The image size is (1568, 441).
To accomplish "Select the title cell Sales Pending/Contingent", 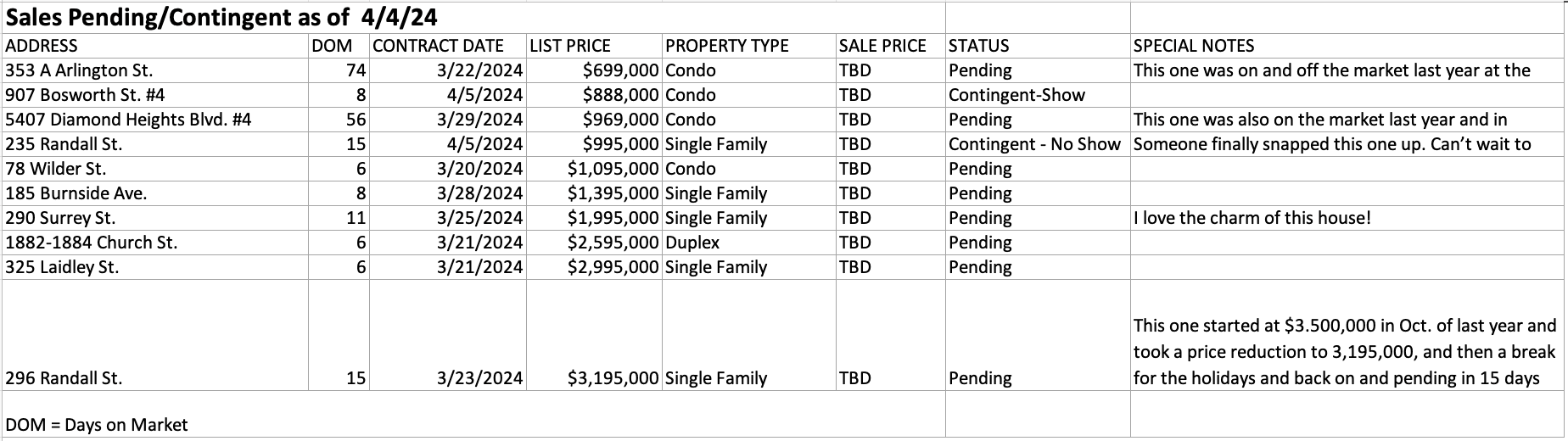I will point(473,17).
